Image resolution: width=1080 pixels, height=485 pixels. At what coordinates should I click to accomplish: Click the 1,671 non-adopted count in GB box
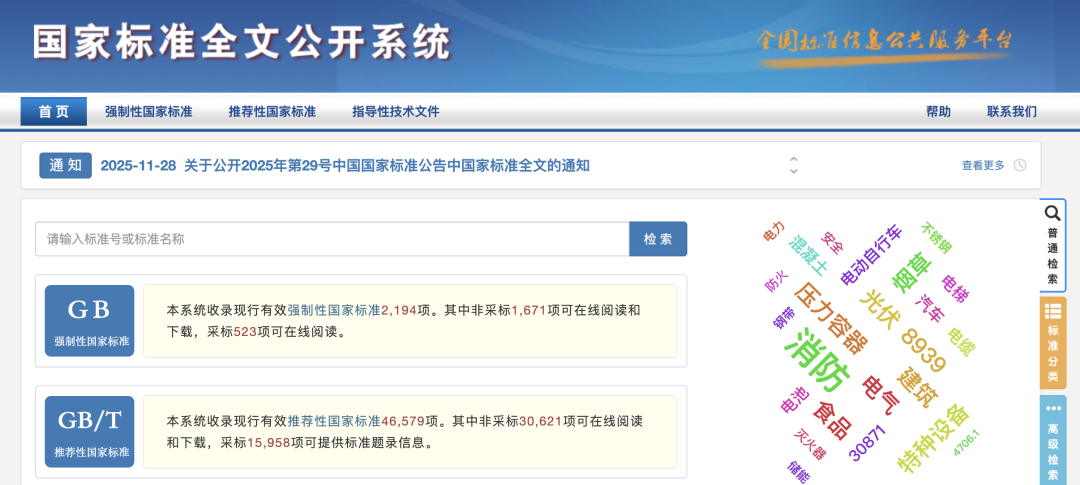(x=529, y=310)
